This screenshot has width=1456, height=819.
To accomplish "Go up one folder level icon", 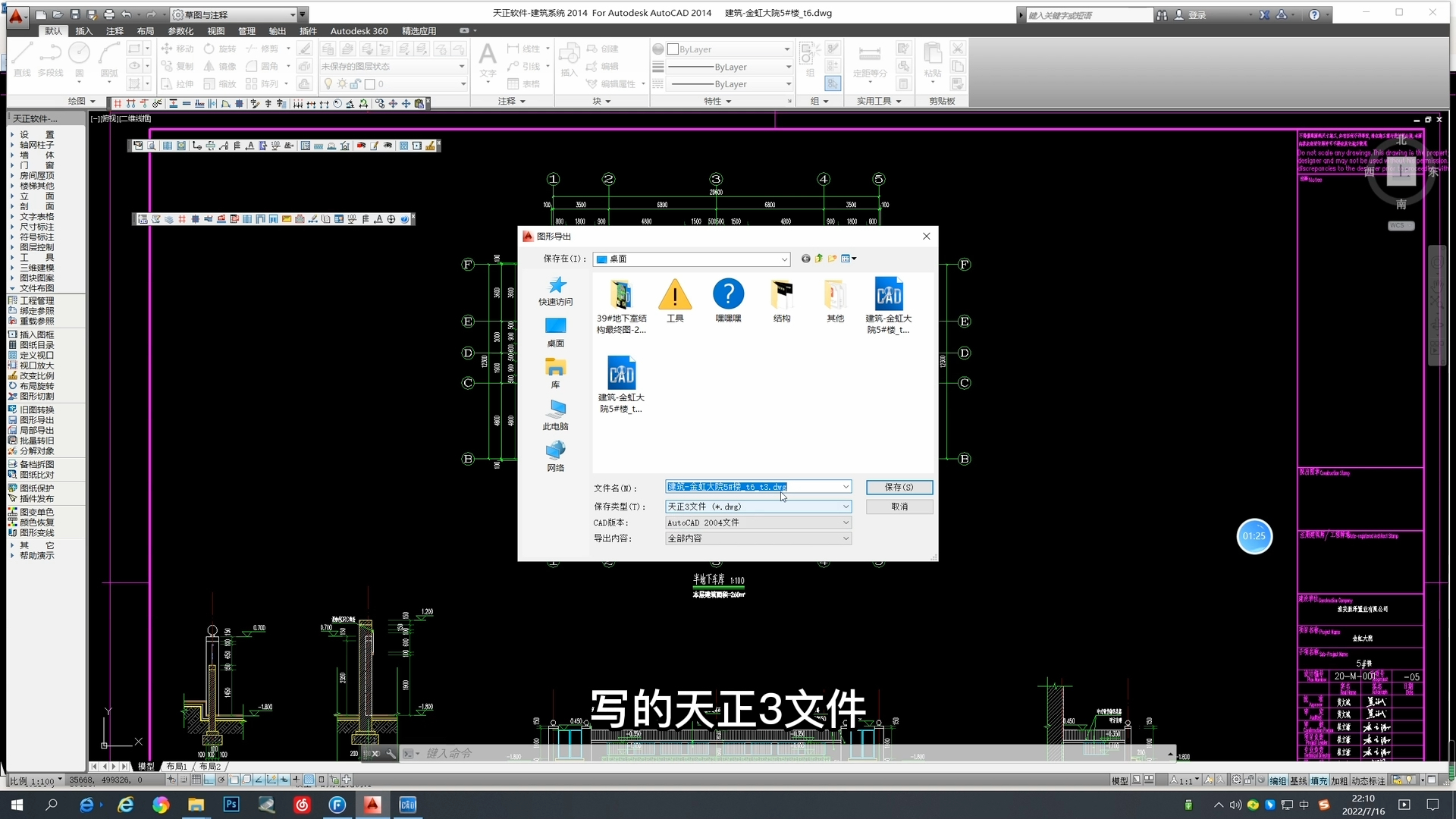I will point(819,259).
